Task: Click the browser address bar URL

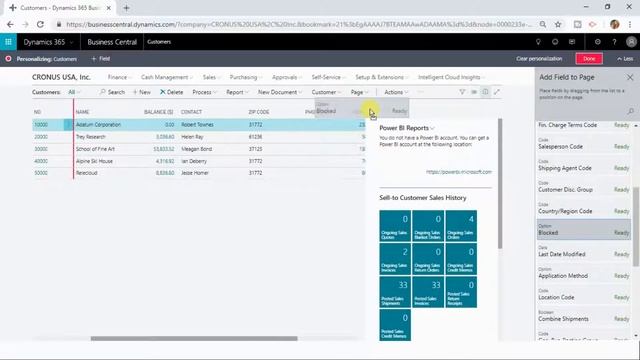Action: coord(299,24)
